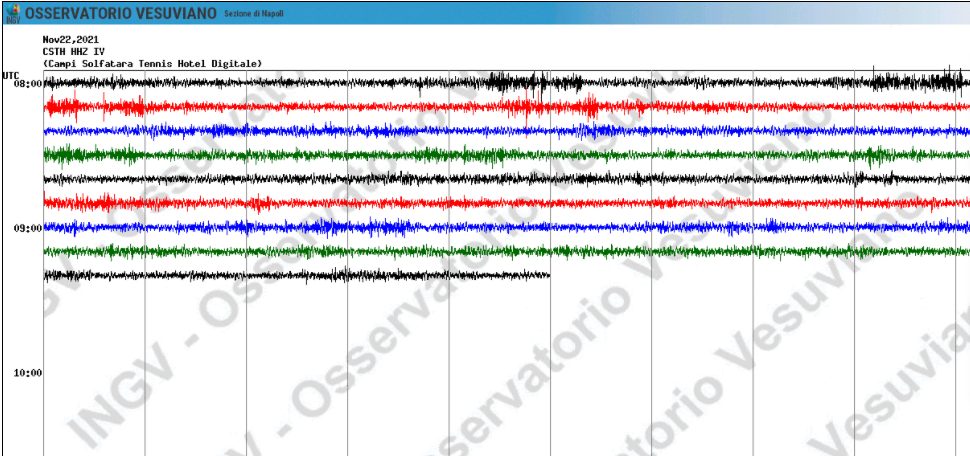Click the UTC axis label
970x456 pixels.
click(x=11, y=75)
